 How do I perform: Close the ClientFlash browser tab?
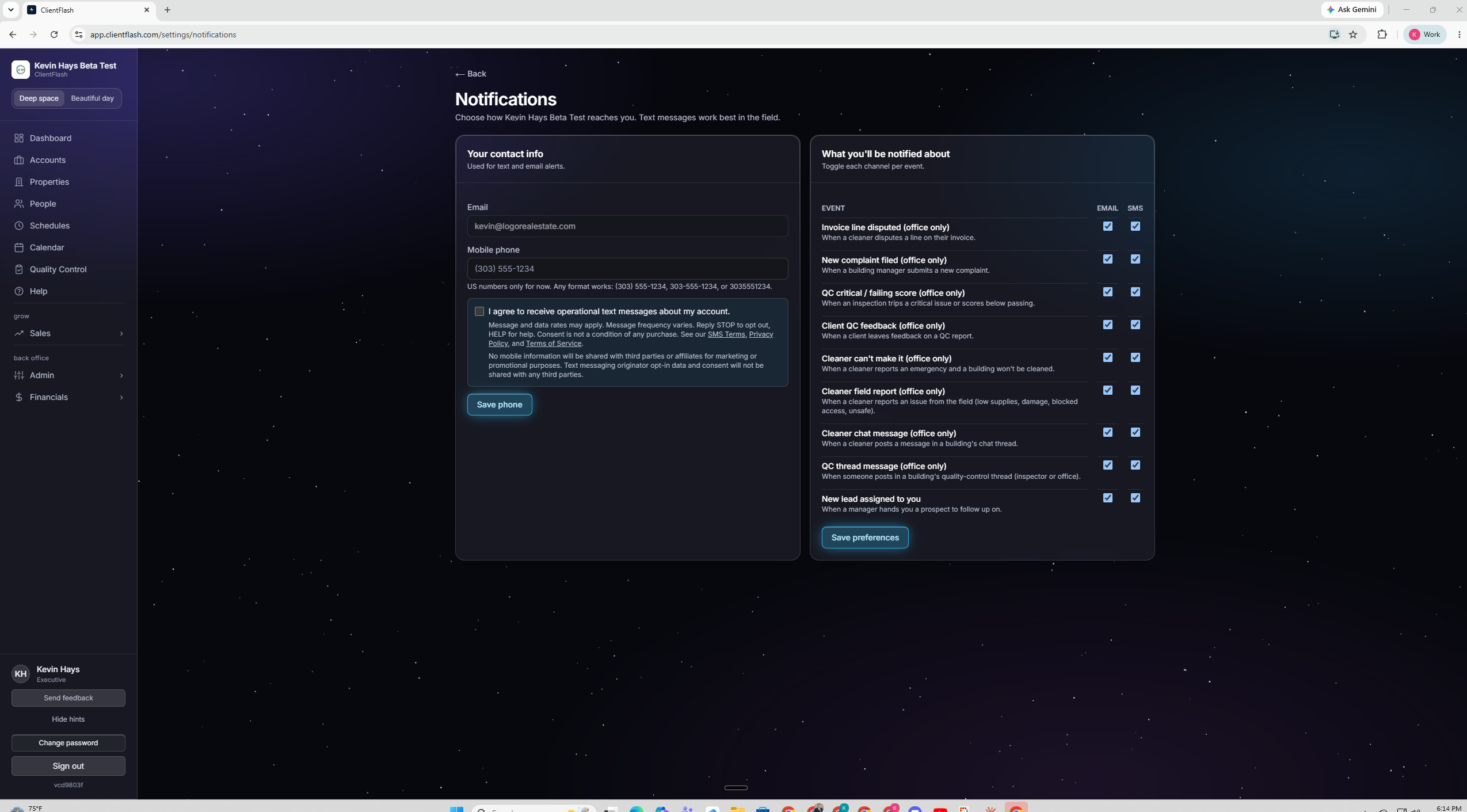pyautogui.click(x=147, y=10)
